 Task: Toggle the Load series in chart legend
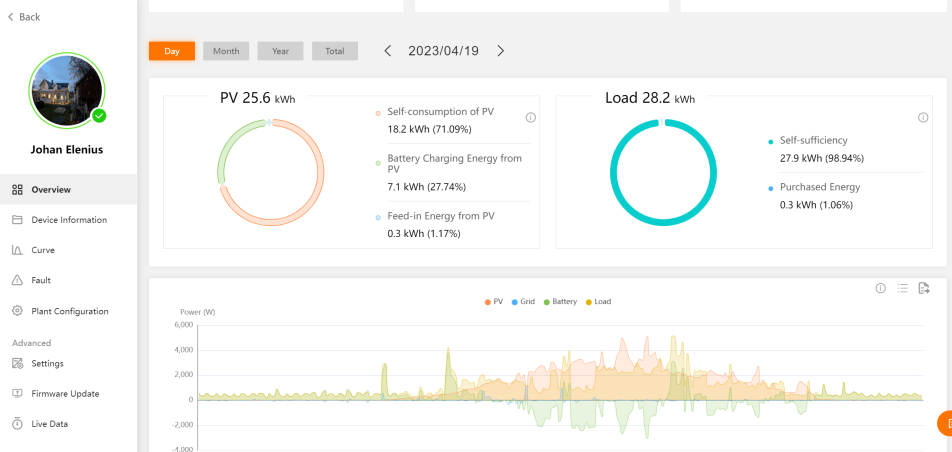click(598, 301)
